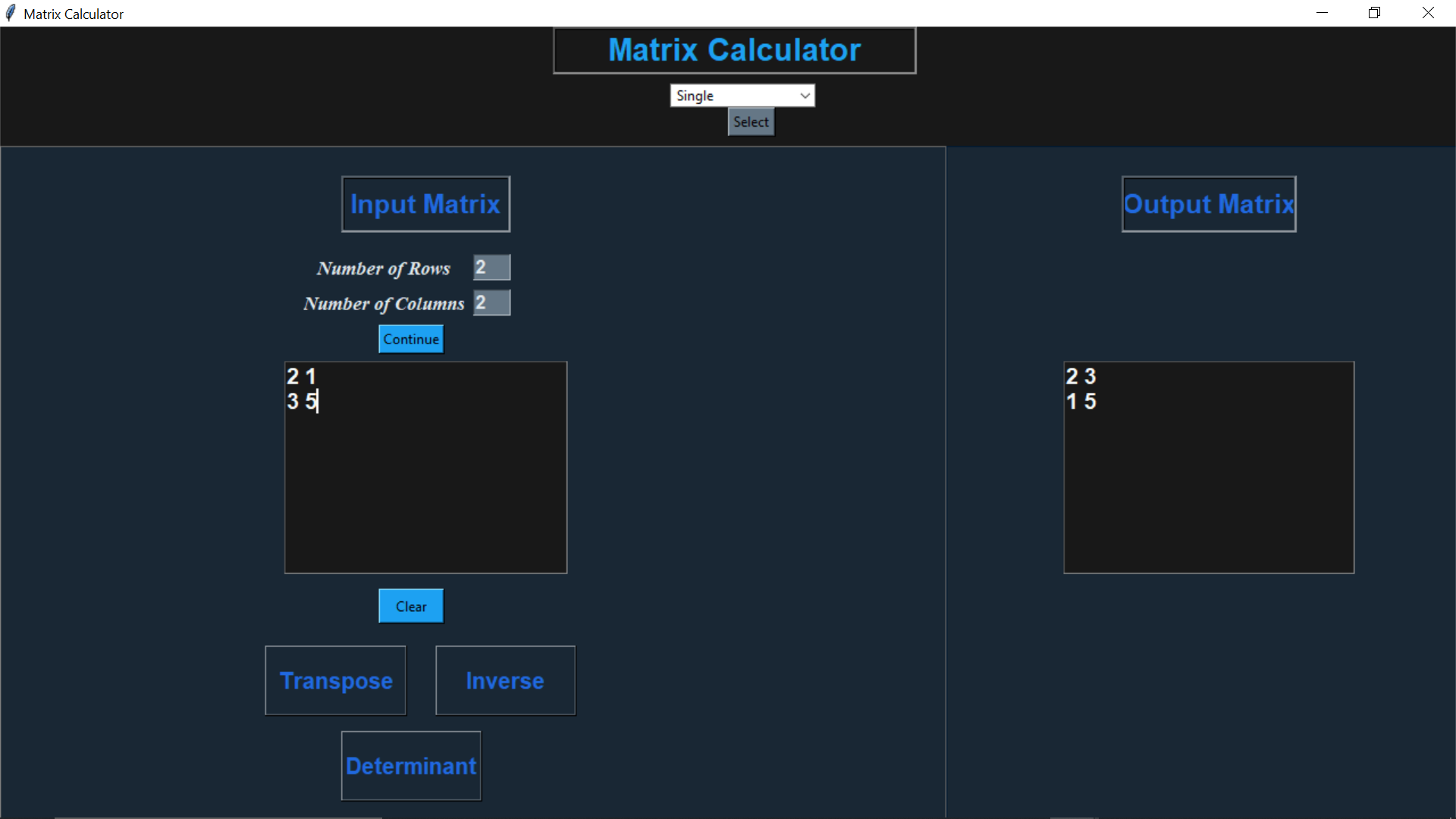The image size is (1456, 819).
Task: Click the Python icon in title bar
Action: (x=11, y=13)
